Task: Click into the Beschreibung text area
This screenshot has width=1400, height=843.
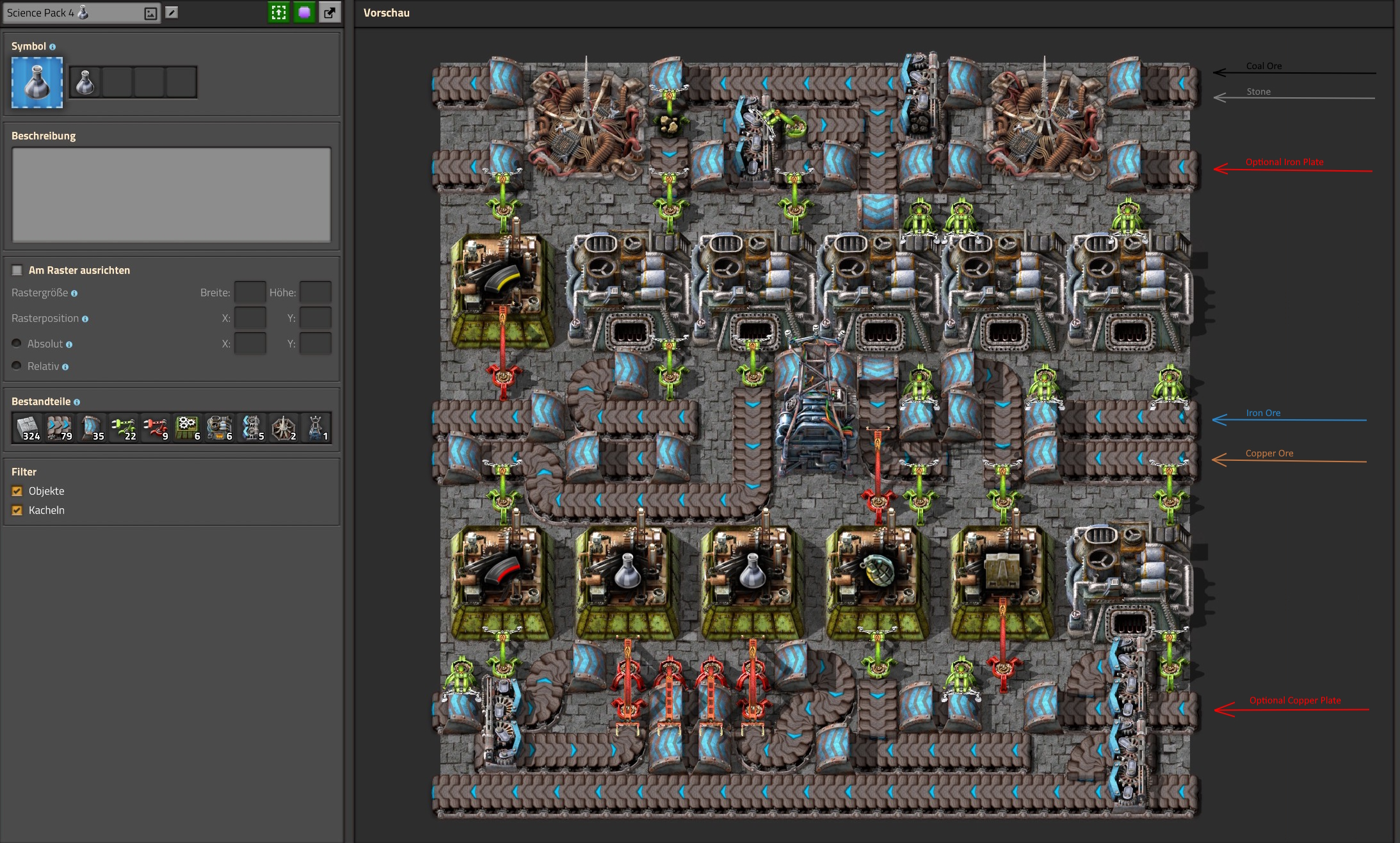Action: click(x=172, y=194)
